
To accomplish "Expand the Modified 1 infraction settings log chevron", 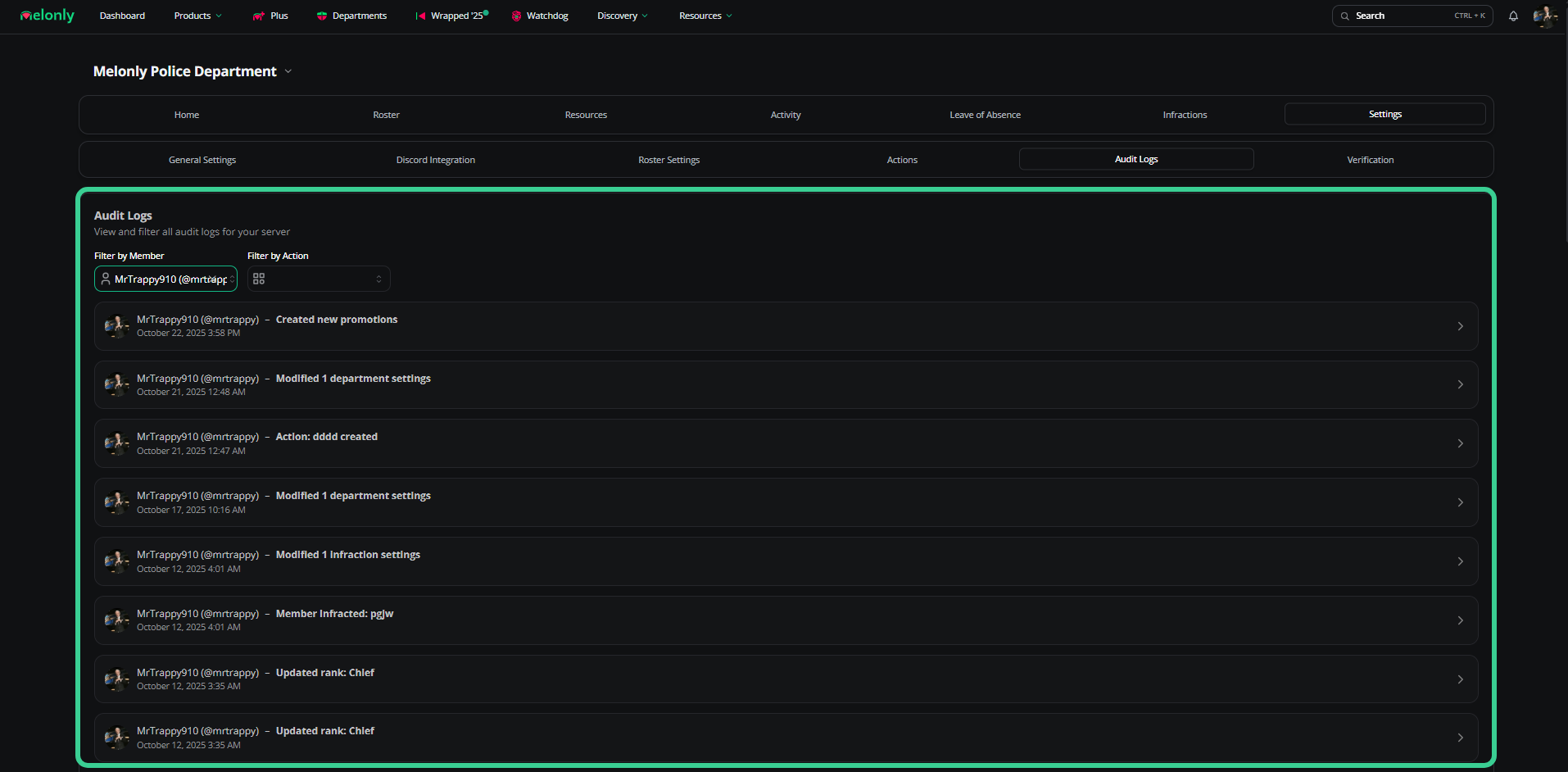I will [1460, 561].
